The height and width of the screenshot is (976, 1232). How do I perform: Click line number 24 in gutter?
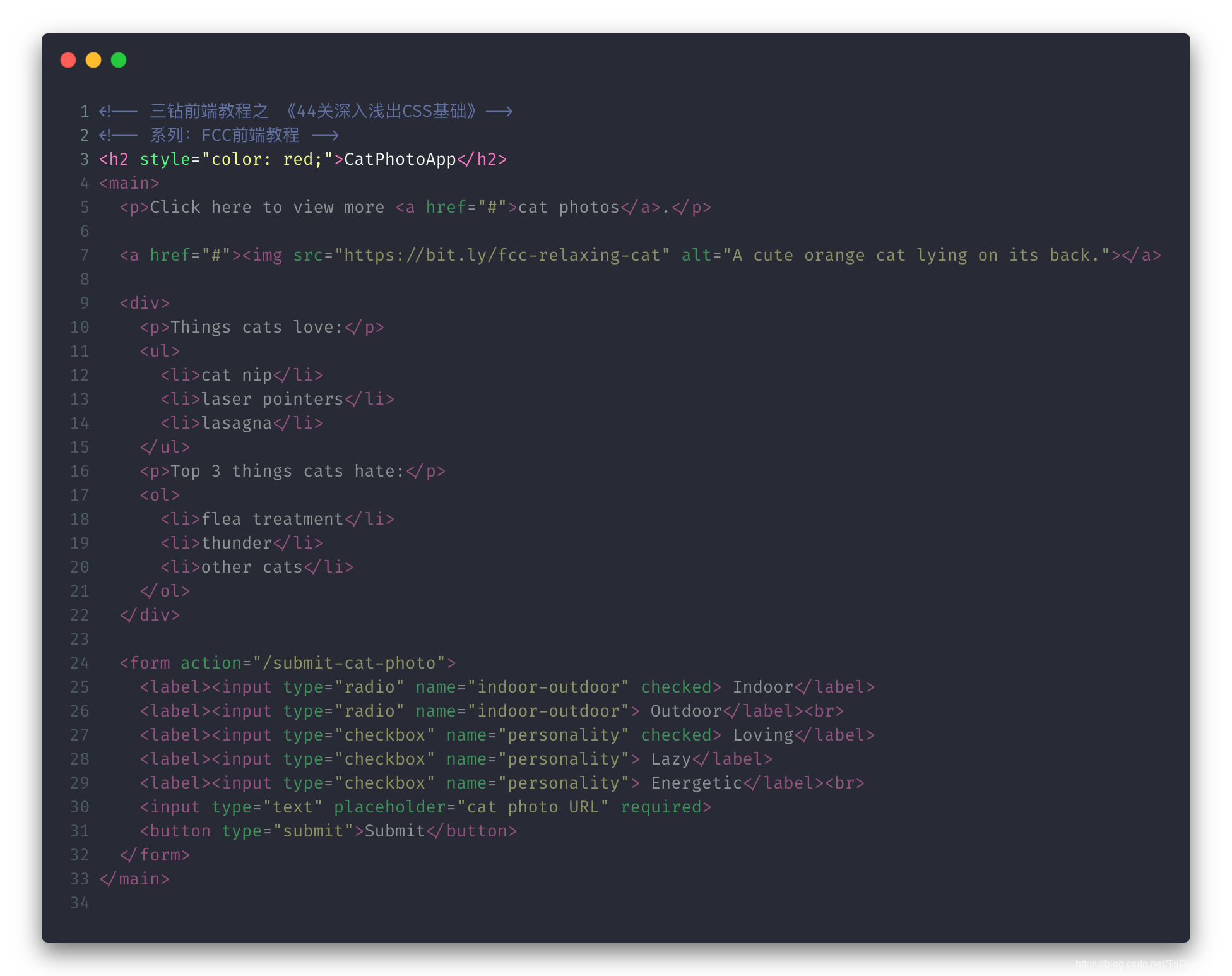pos(80,663)
